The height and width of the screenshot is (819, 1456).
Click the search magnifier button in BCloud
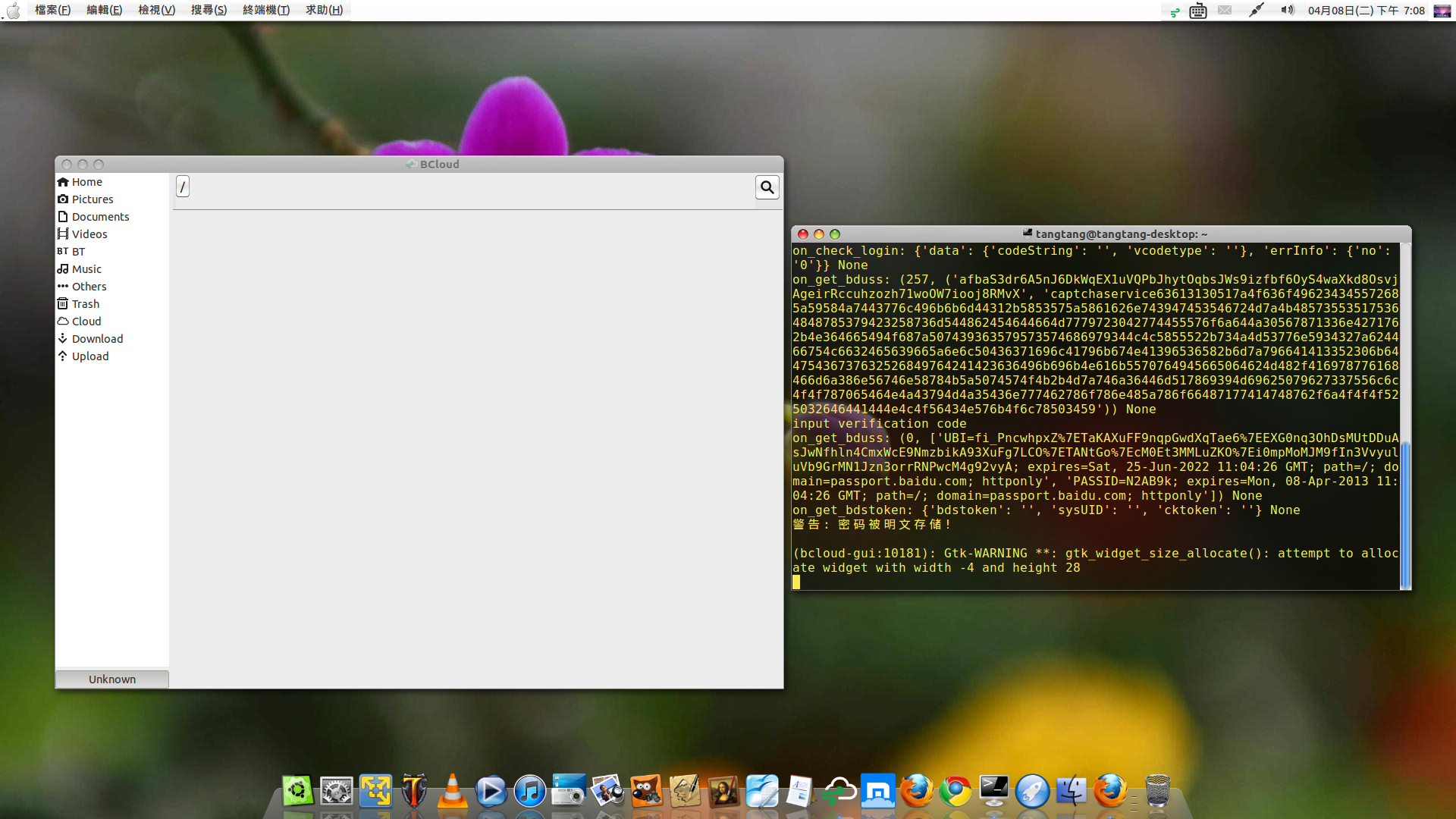[767, 187]
